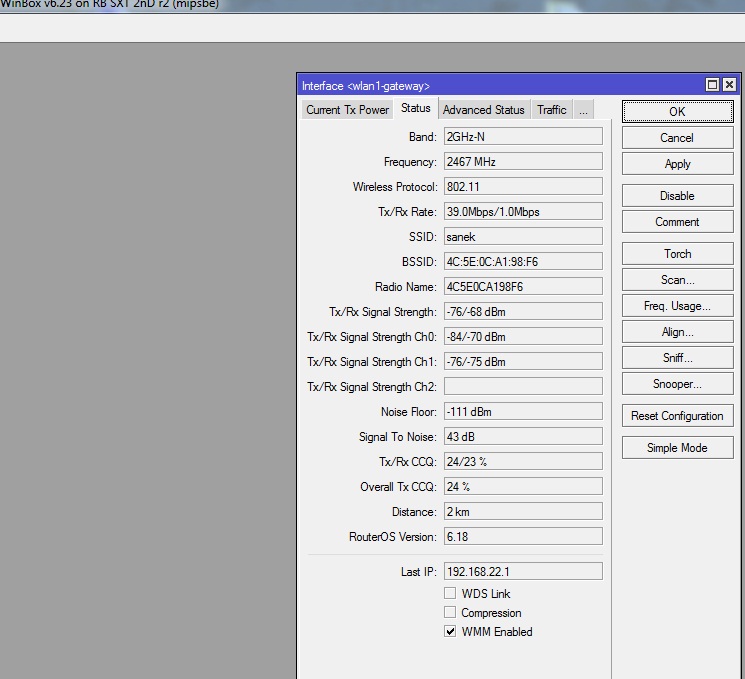Click Tx/Rx Signal Strength field -76/-68 dBm

(523, 312)
